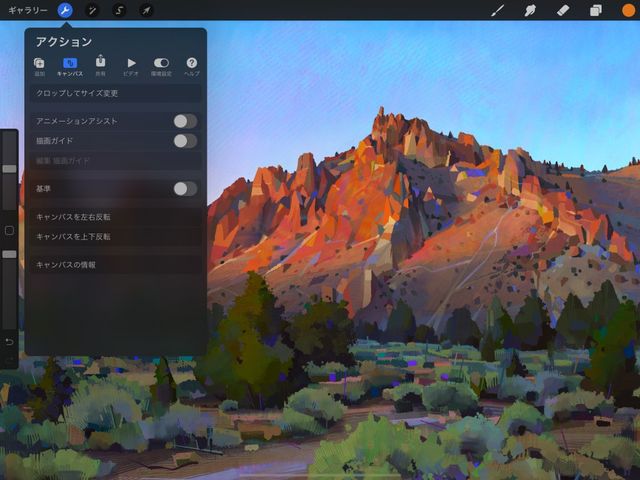Tap the square modify button in sidebar

click(9, 231)
